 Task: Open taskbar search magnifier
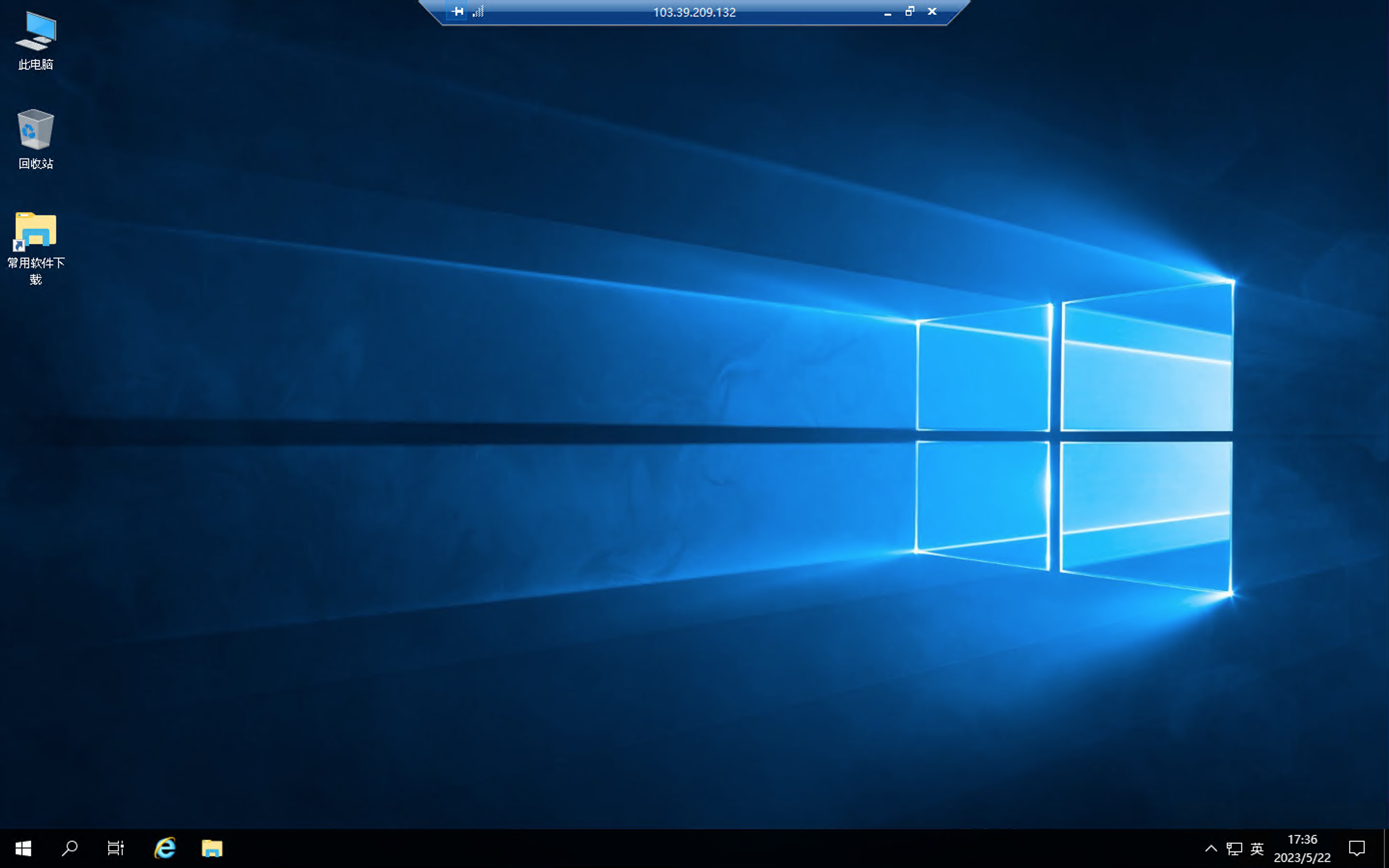pos(69,848)
